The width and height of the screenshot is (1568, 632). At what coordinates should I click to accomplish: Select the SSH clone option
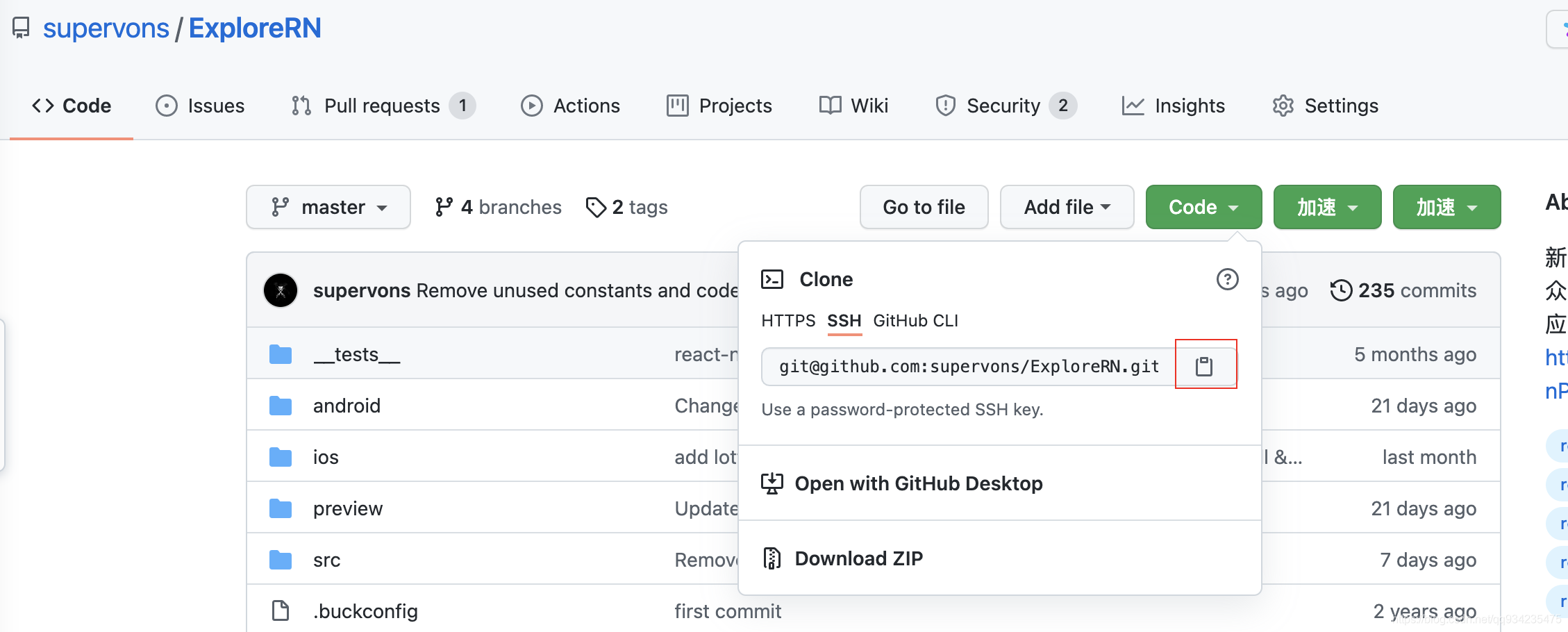click(x=844, y=321)
